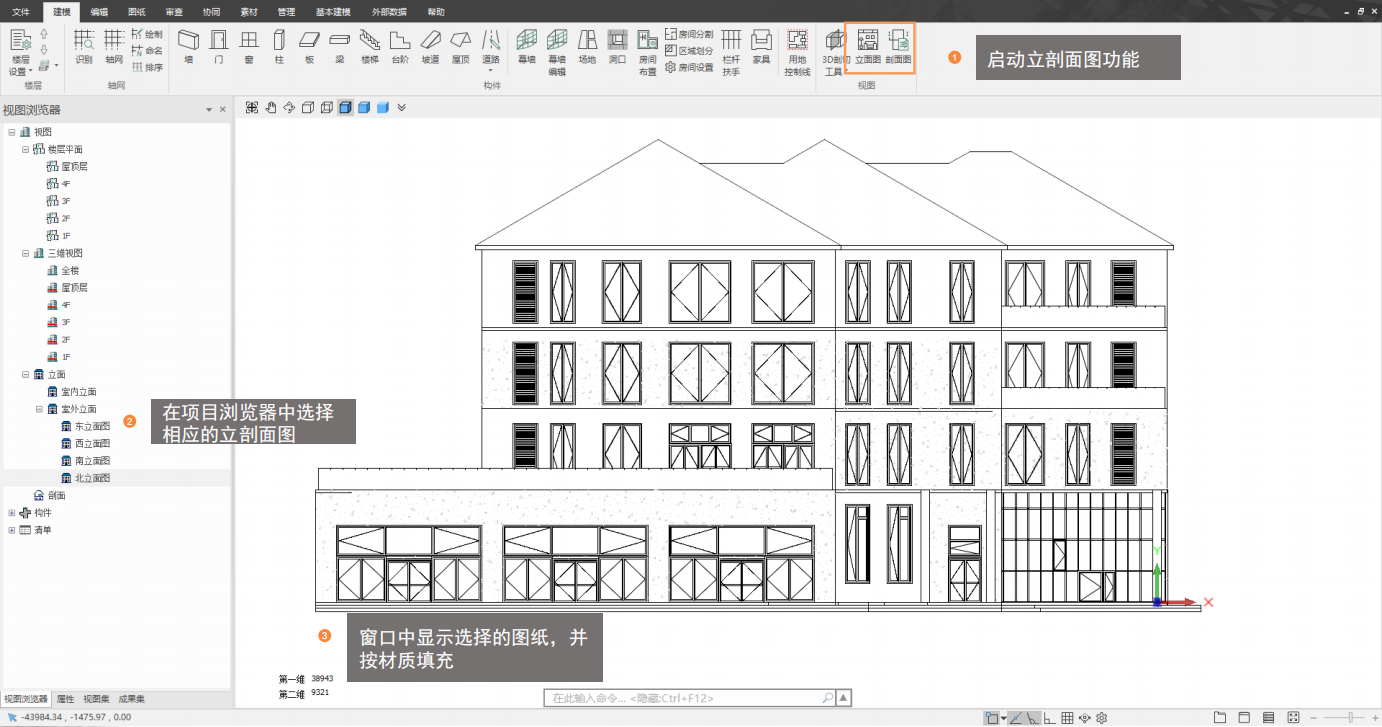1382x727 pixels.
Task: Expand the 构件 node in view browser
Action: tap(12, 513)
